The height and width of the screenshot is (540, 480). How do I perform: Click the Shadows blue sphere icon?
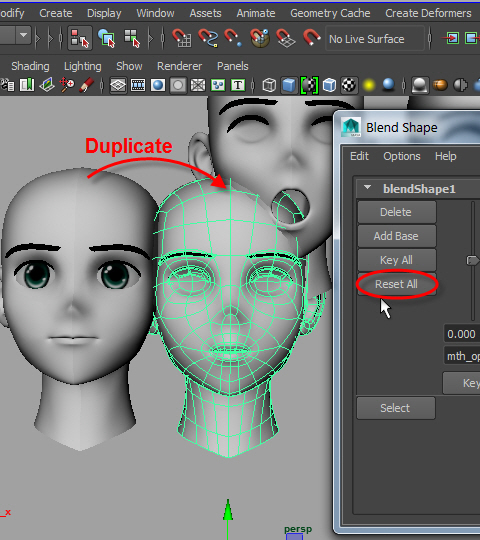[x=388, y=85]
